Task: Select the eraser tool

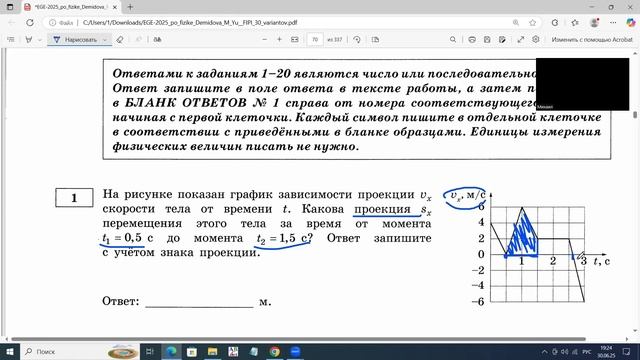Action: pos(120,40)
